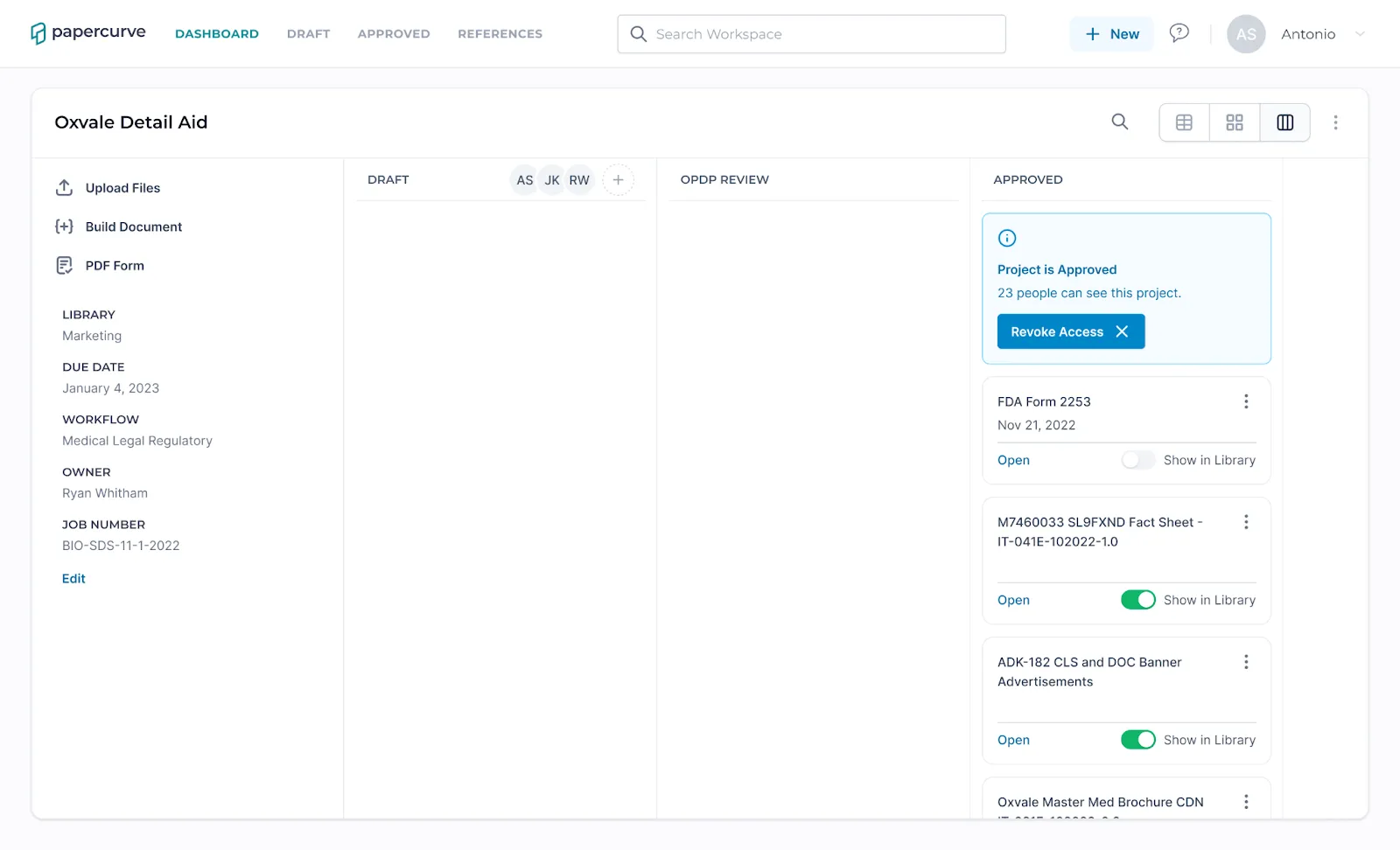Disable Show in Library for M7460033 Fact Sheet
The height and width of the screenshot is (850, 1400).
click(1137, 600)
